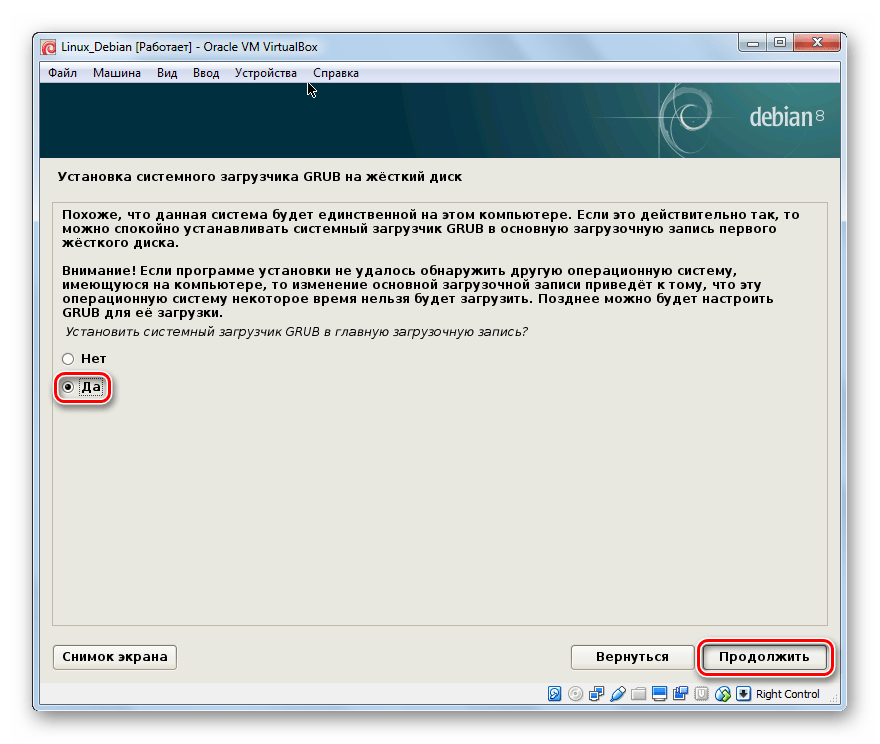Click the Вернуться button

632,657
